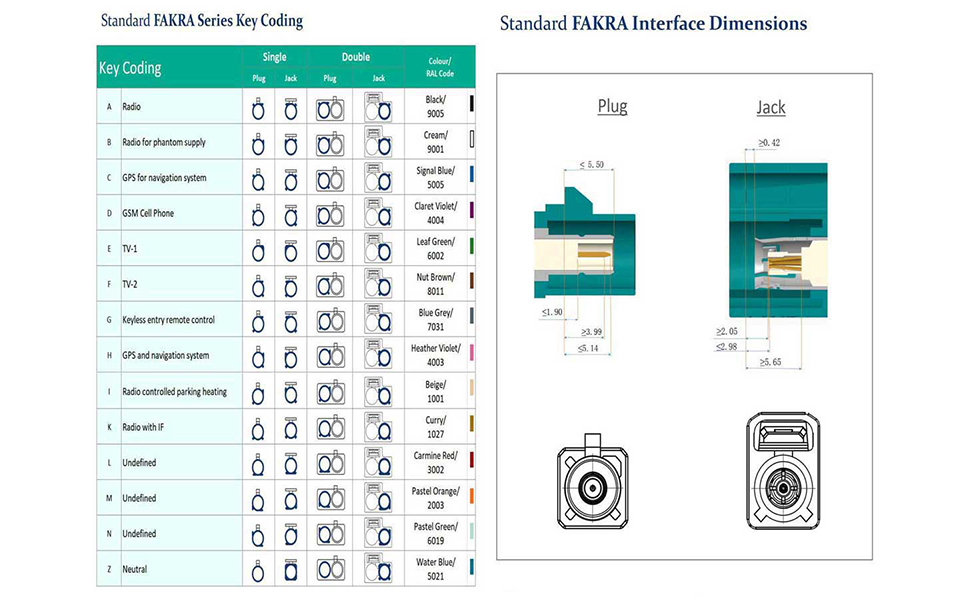Click the "Single" column group header
Viewport: 970px width, 600px height.
[274, 57]
